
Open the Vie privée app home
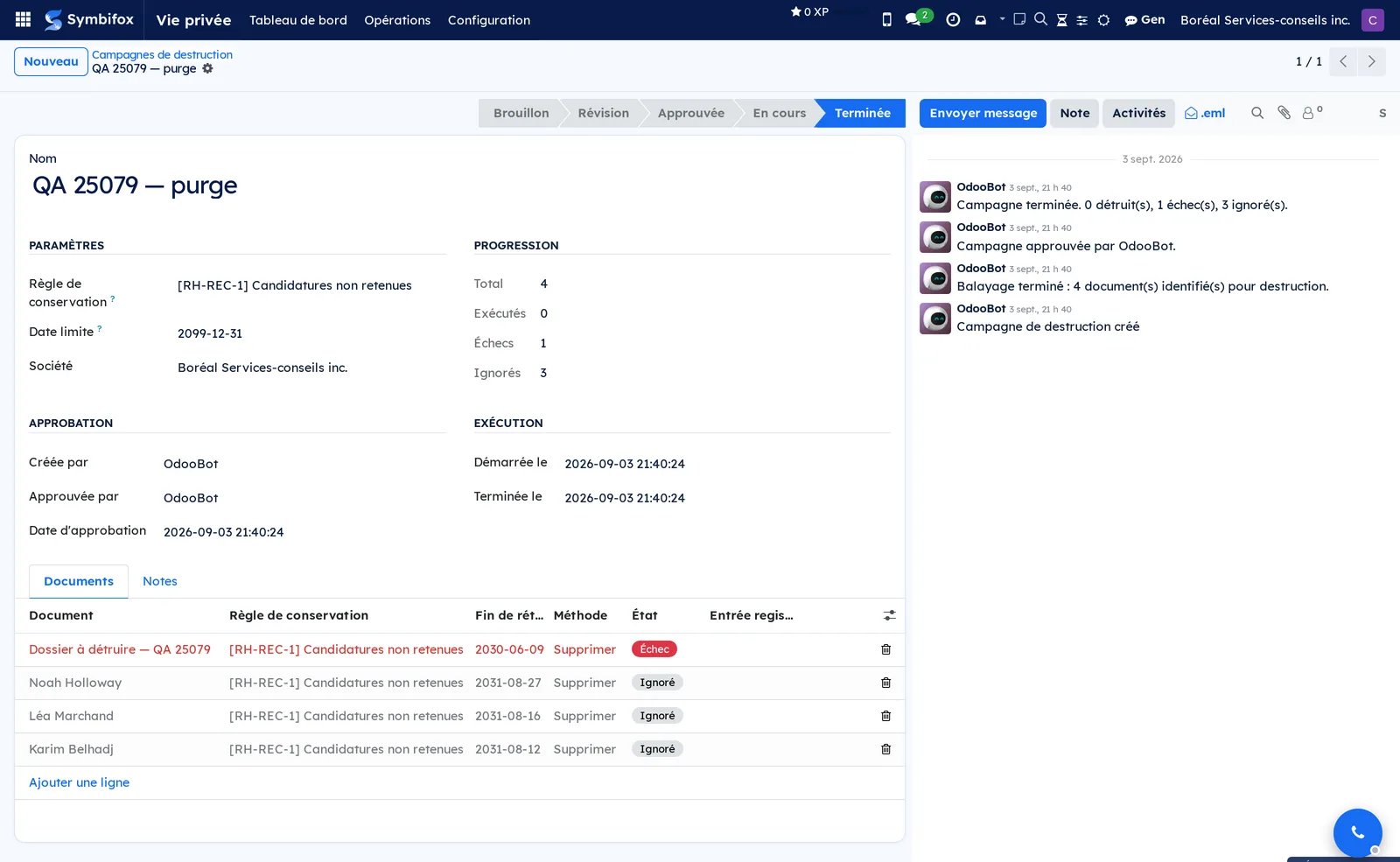(x=193, y=19)
